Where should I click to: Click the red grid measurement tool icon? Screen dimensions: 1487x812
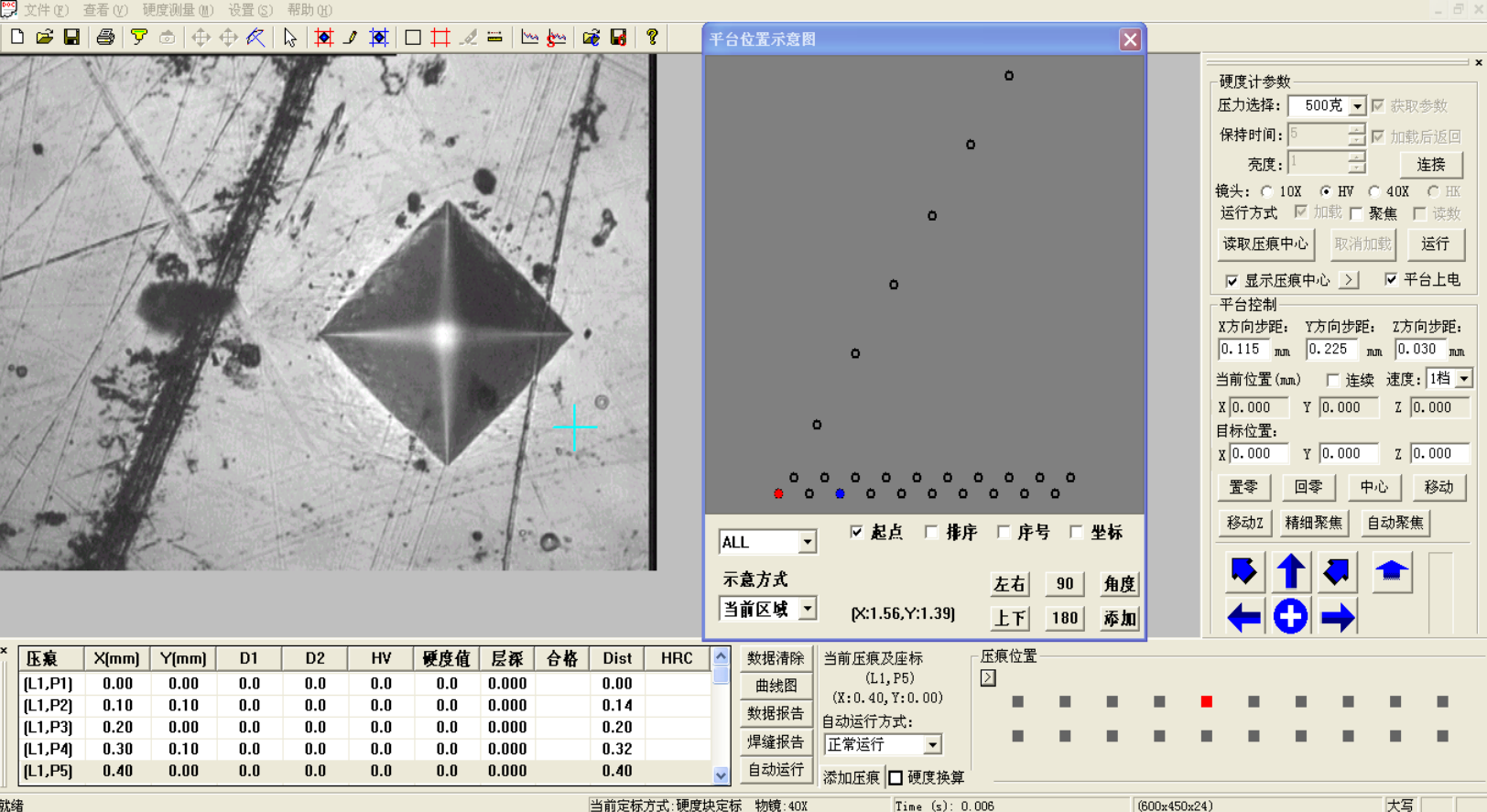pos(440,38)
